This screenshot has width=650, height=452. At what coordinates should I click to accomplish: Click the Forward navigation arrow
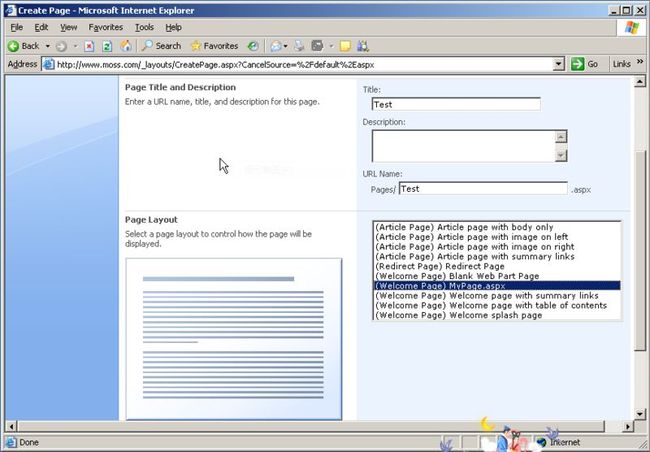[61, 46]
